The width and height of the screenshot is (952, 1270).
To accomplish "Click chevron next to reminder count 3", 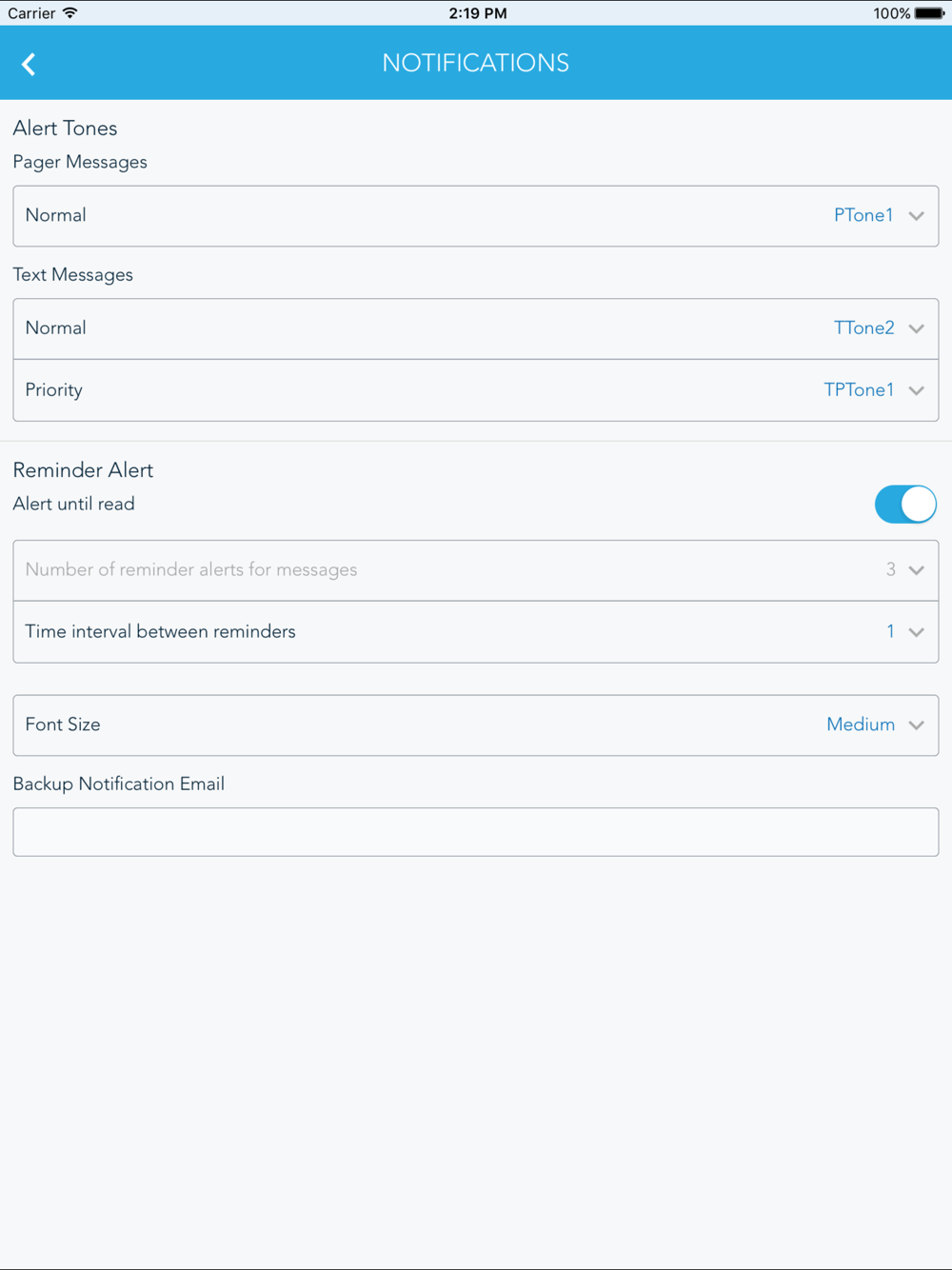I will pyautogui.click(x=917, y=570).
